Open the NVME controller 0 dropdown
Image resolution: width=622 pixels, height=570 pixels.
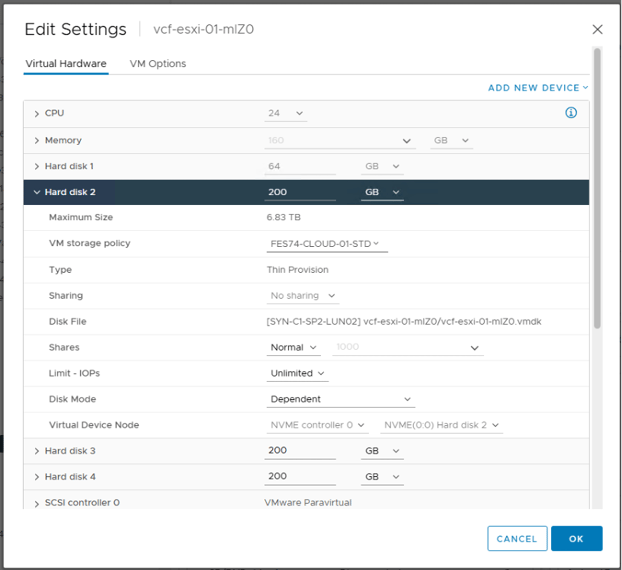[317, 425]
